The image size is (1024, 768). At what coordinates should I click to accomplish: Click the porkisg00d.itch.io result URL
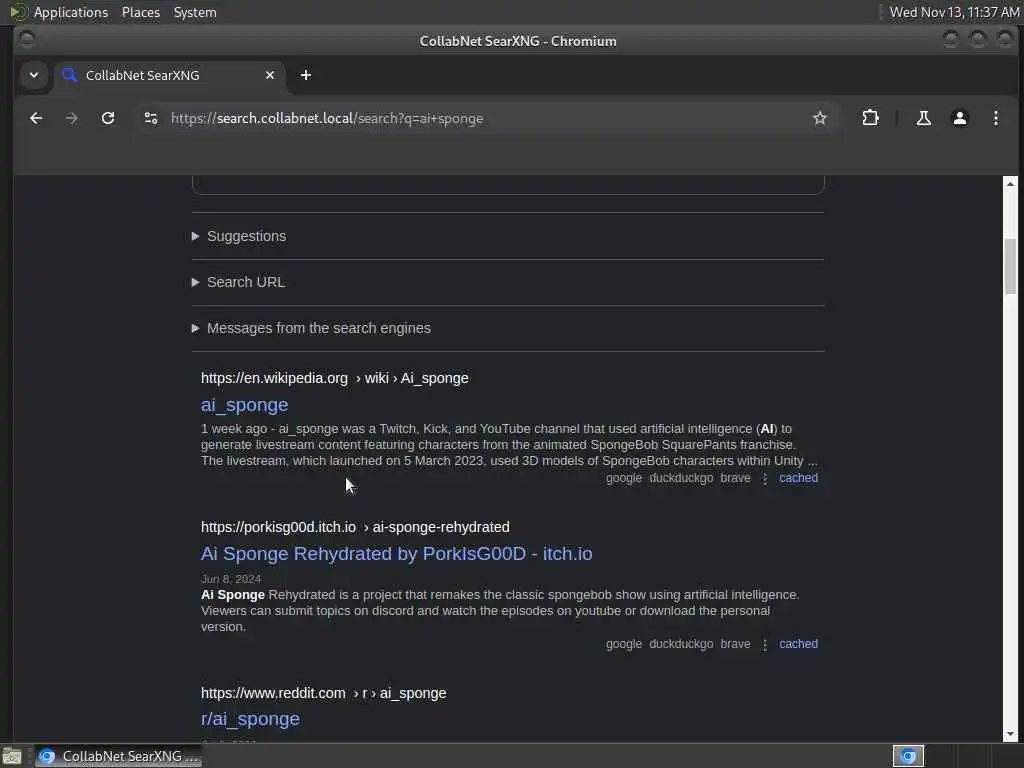click(x=355, y=527)
